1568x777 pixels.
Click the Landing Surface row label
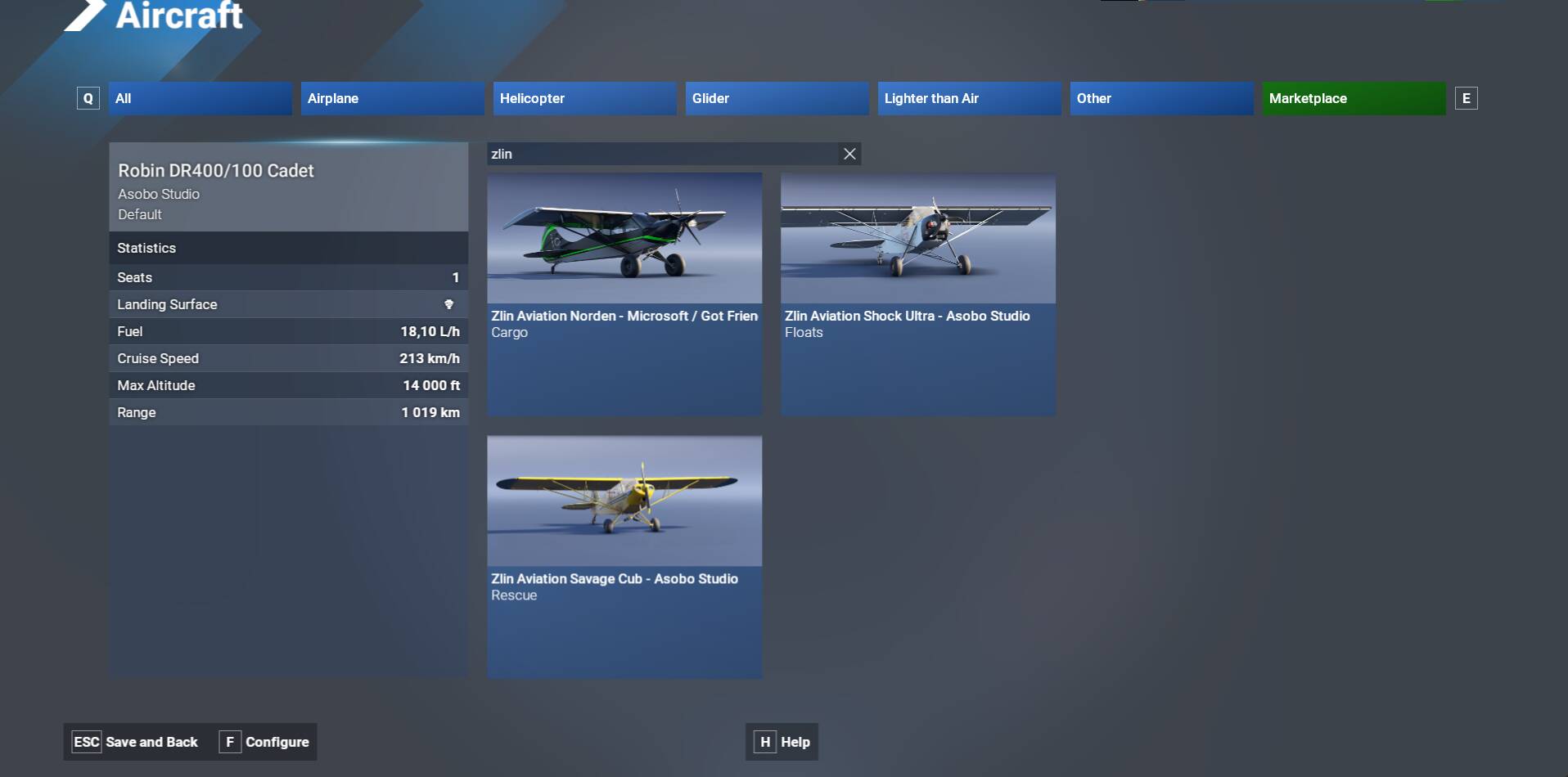pyautogui.click(x=167, y=304)
